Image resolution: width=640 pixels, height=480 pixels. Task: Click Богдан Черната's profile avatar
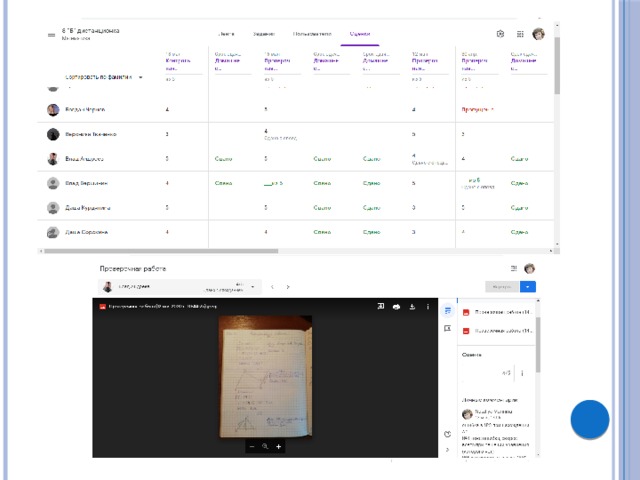(53, 110)
